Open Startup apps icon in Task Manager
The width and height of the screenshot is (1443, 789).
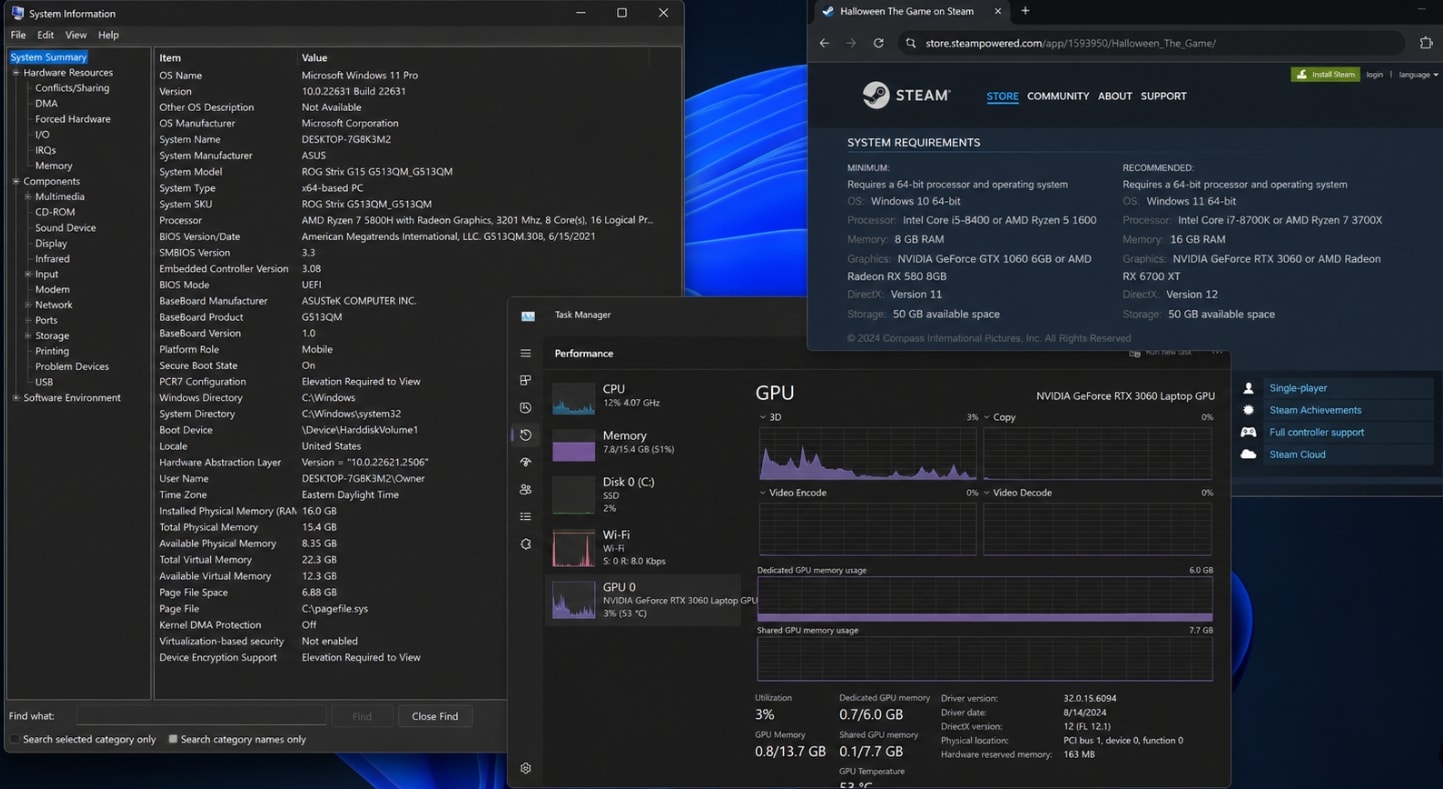coord(525,462)
